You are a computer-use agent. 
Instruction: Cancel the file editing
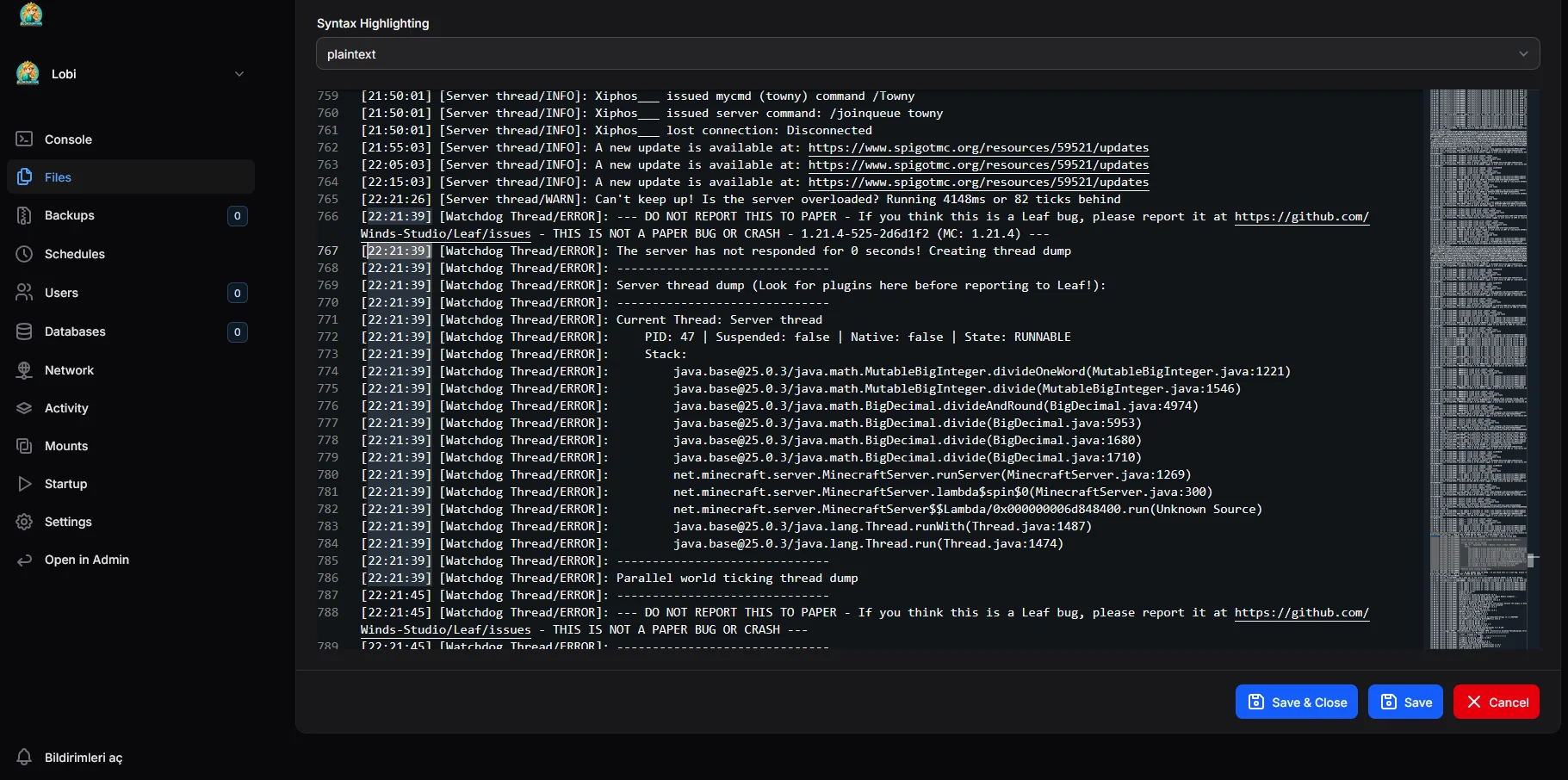tap(1497, 702)
